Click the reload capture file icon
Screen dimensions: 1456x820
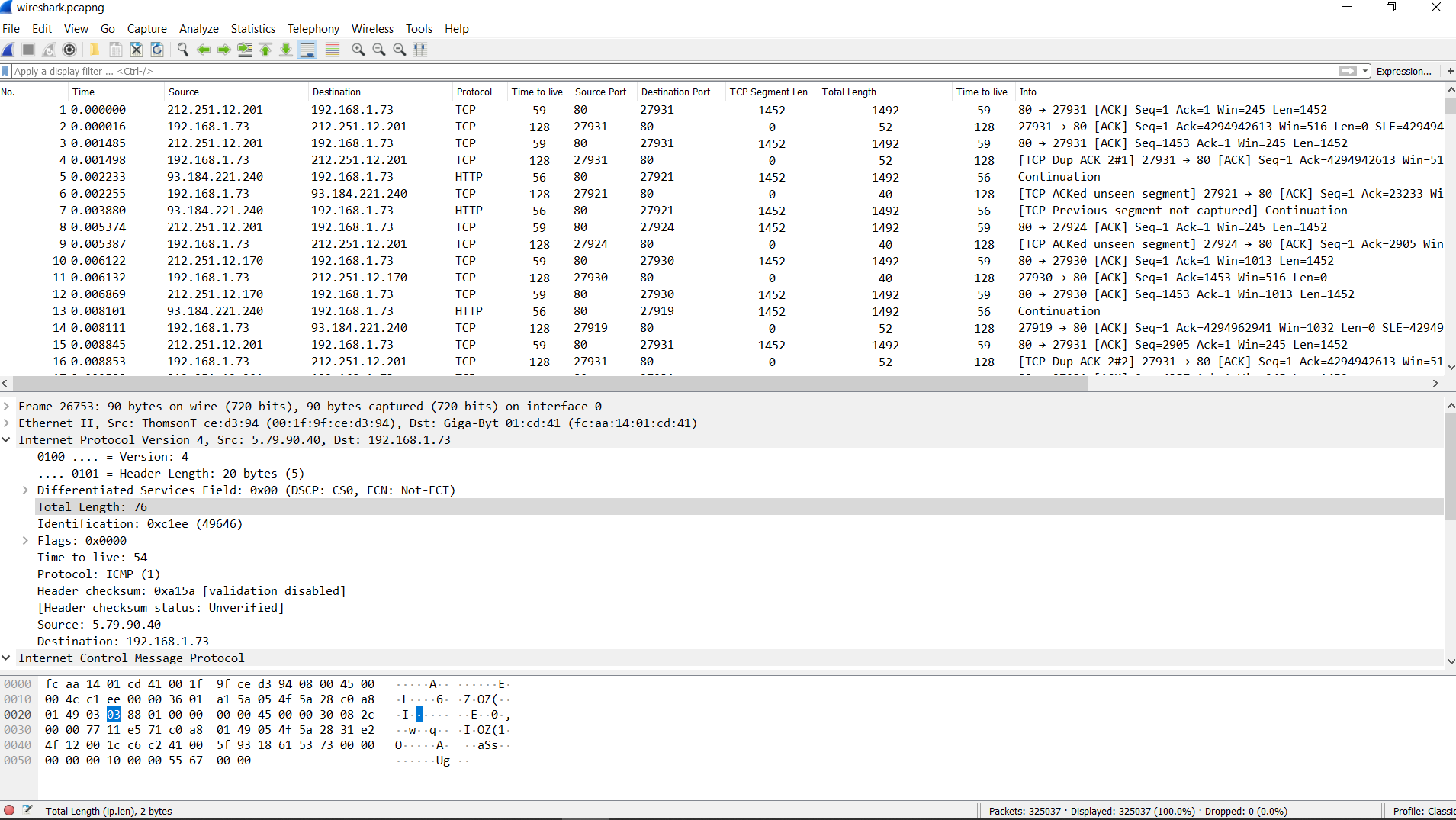click(157, 50)
